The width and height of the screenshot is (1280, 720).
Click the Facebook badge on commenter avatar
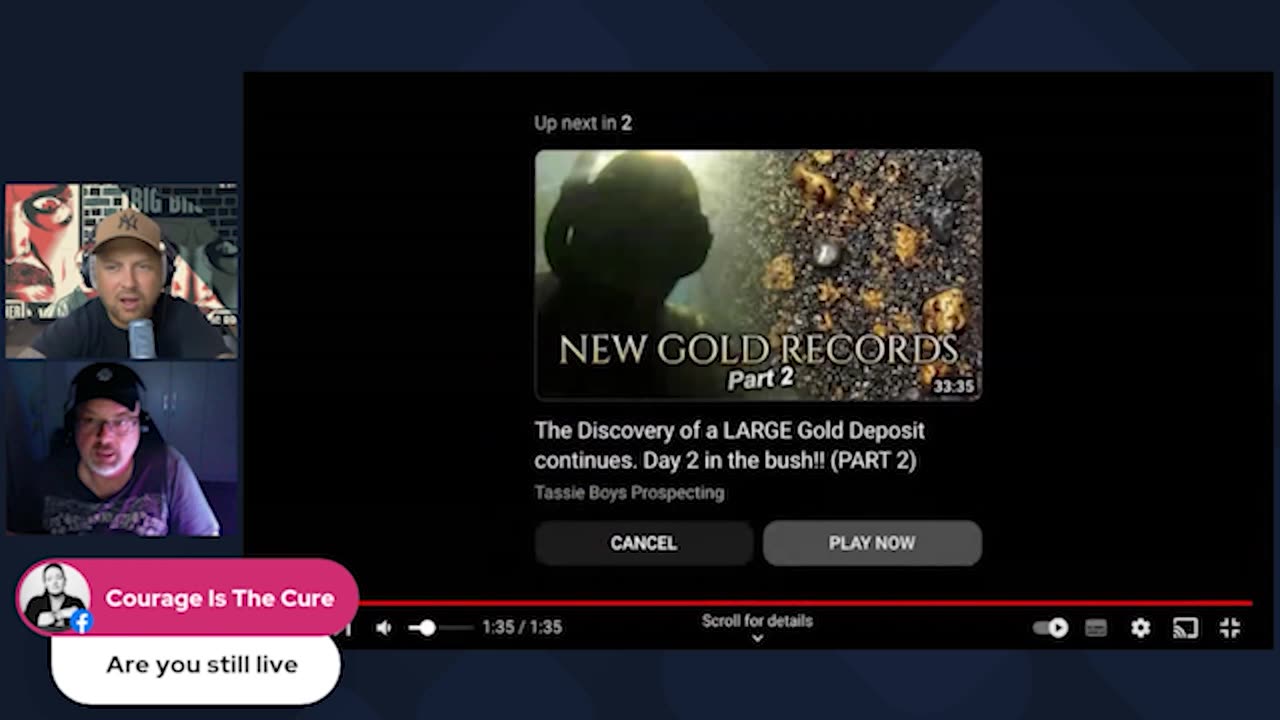tap(82, 621)
